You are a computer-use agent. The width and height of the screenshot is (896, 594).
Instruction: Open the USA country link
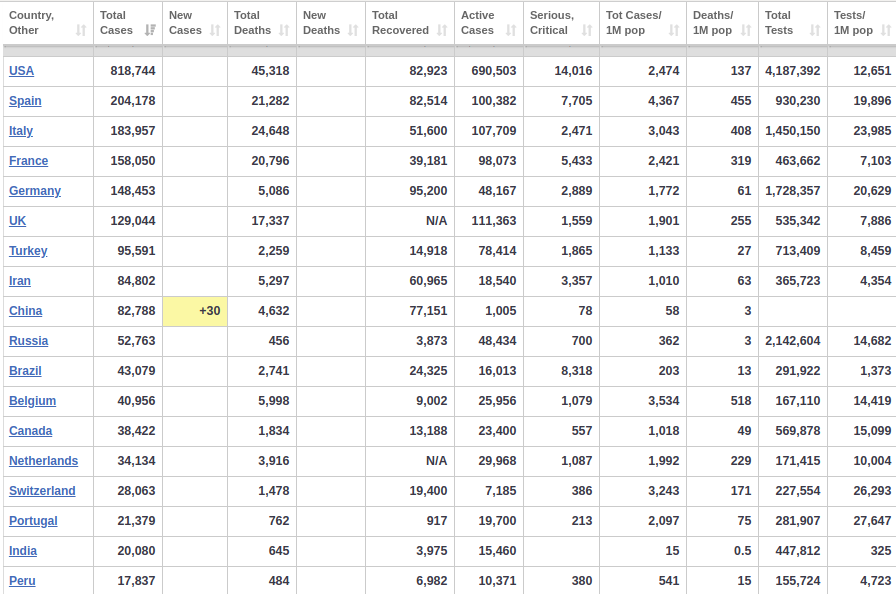pyautogui.click(x=22, y=71)
